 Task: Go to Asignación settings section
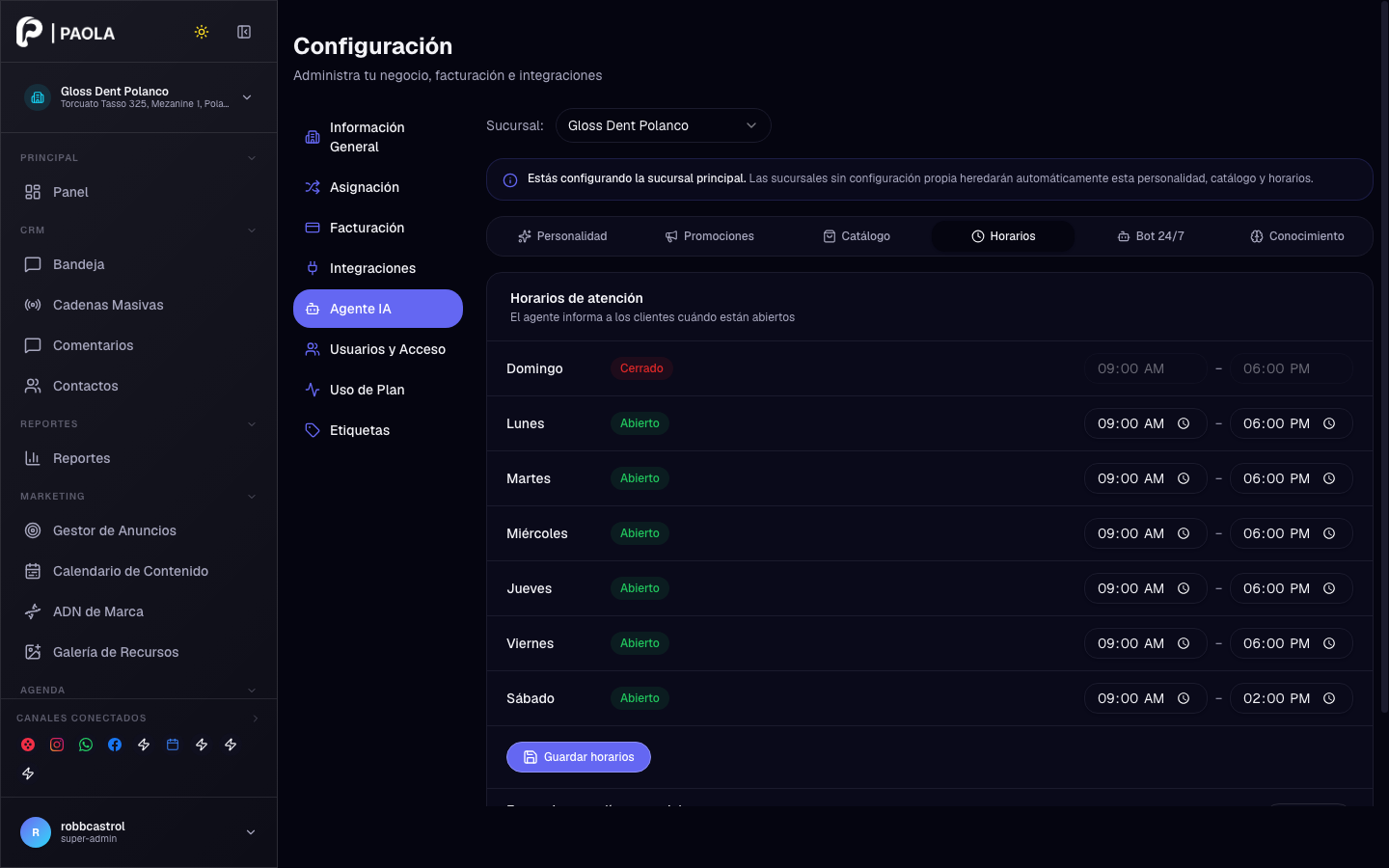[378, 187]
